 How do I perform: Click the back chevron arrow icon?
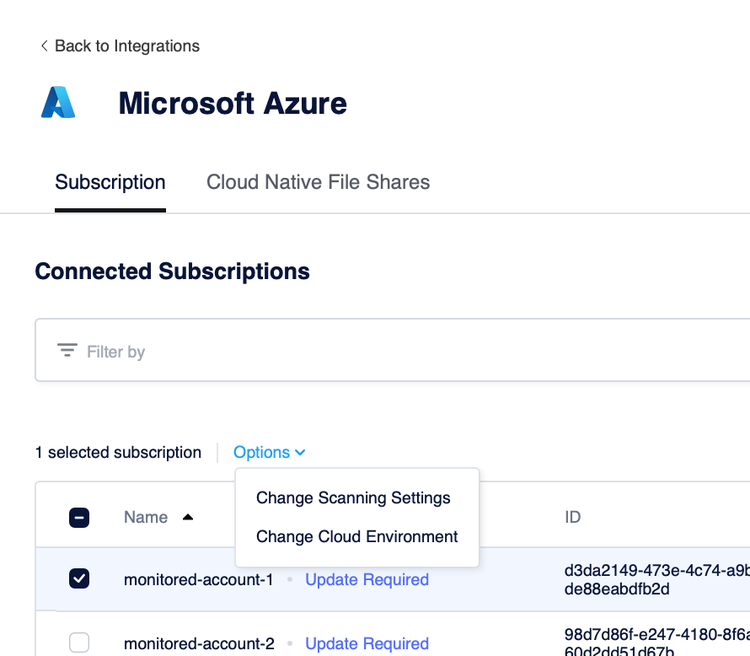pyautogui.click(x=44, y=46)
